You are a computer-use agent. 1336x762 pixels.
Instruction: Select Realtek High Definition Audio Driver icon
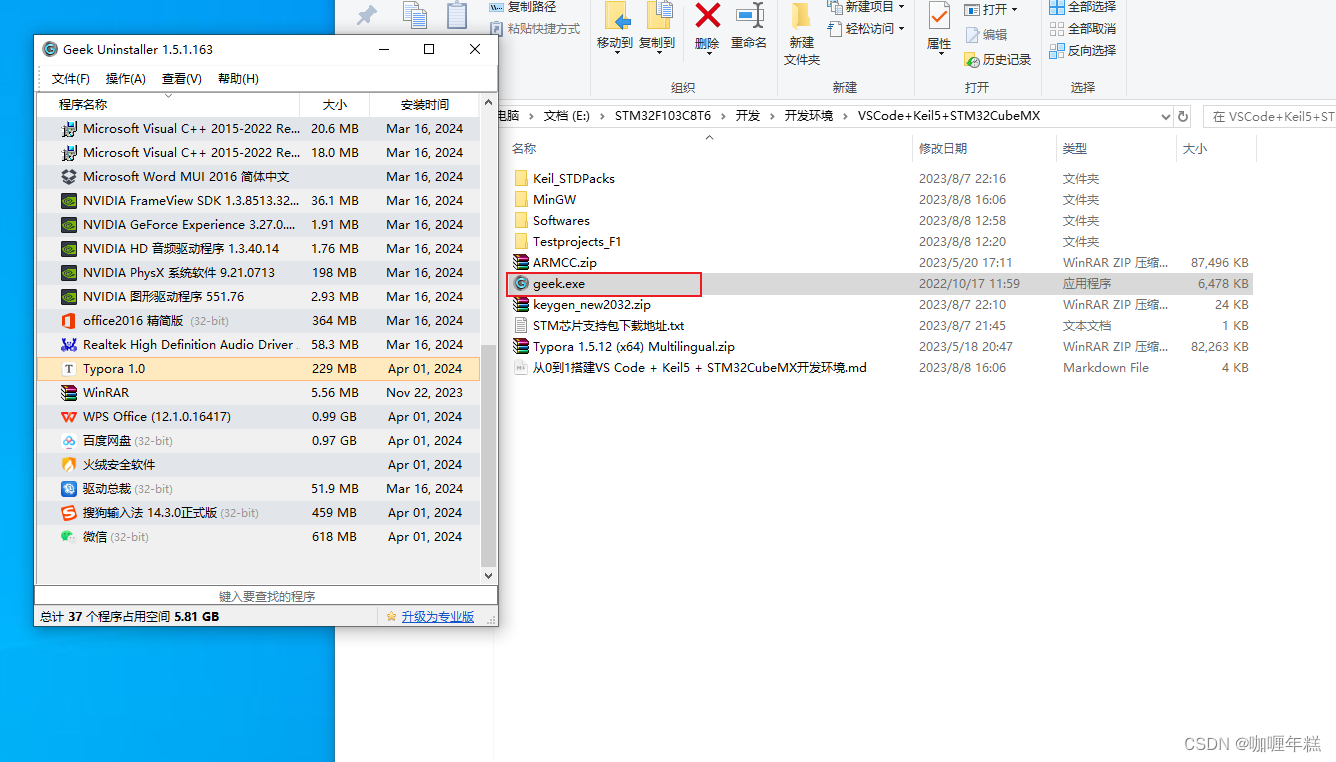point(69,345)
